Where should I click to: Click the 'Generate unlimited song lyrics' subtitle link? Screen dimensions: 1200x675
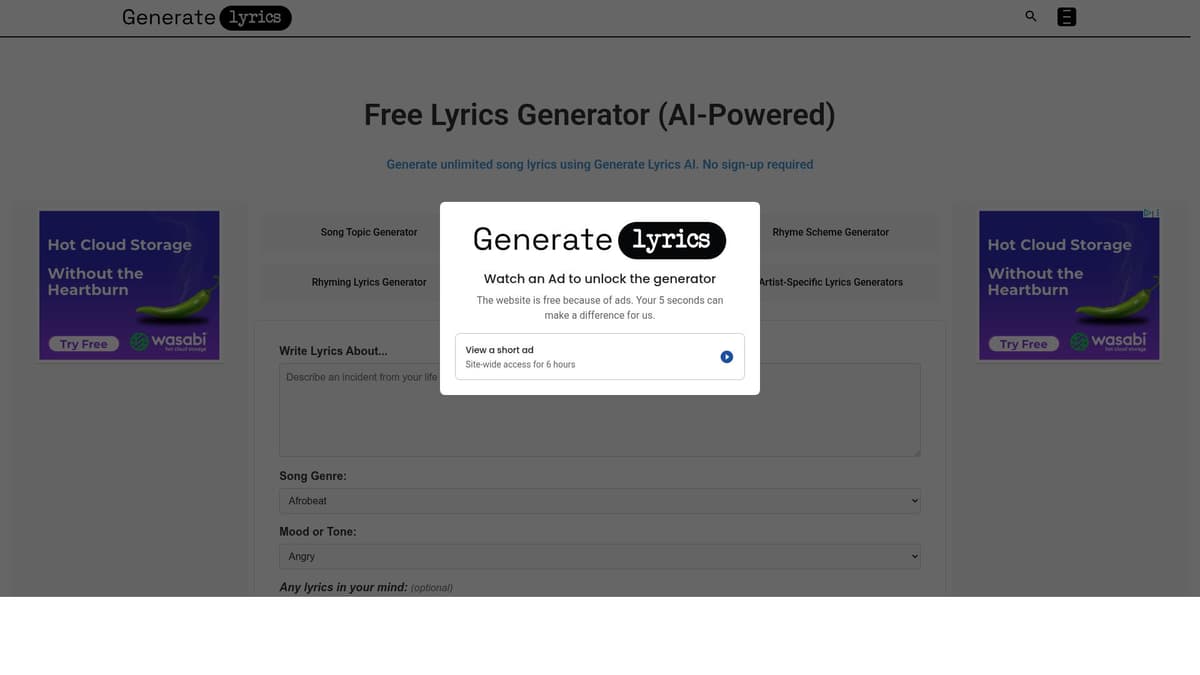(599, 164)
